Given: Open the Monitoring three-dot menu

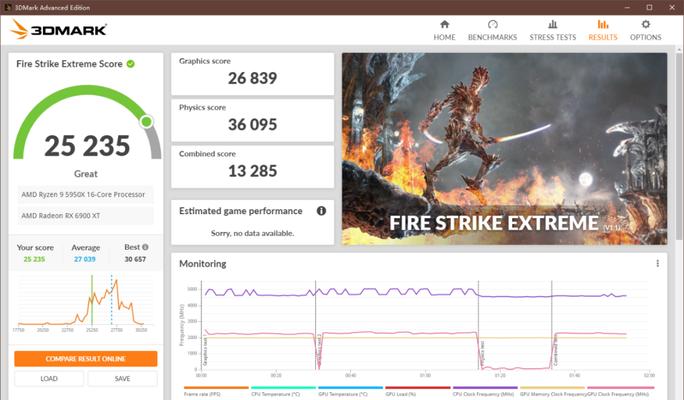Looking at the screenshot, I should tap(657, 263).
